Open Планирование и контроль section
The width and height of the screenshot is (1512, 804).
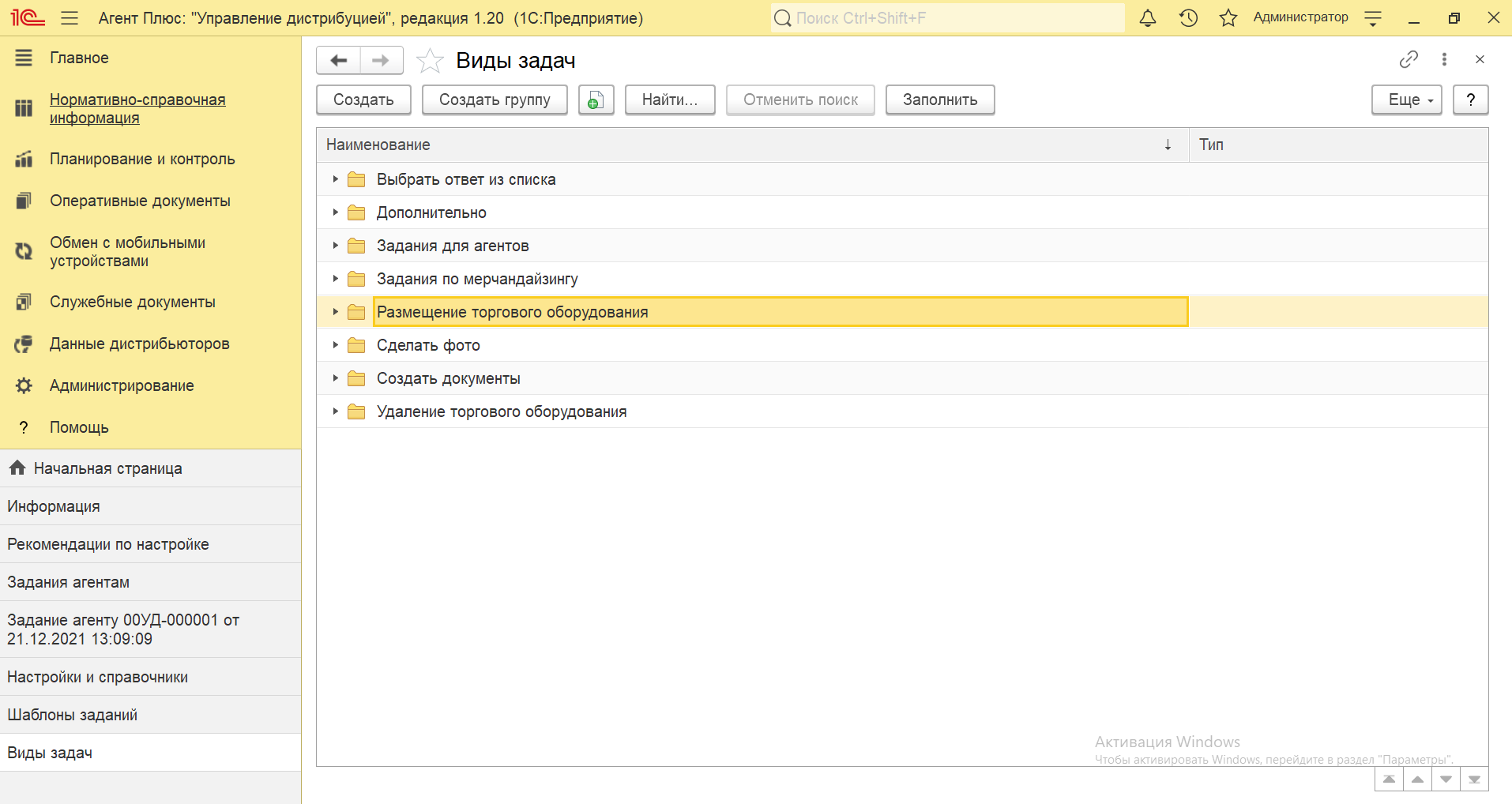pos(142,159)
